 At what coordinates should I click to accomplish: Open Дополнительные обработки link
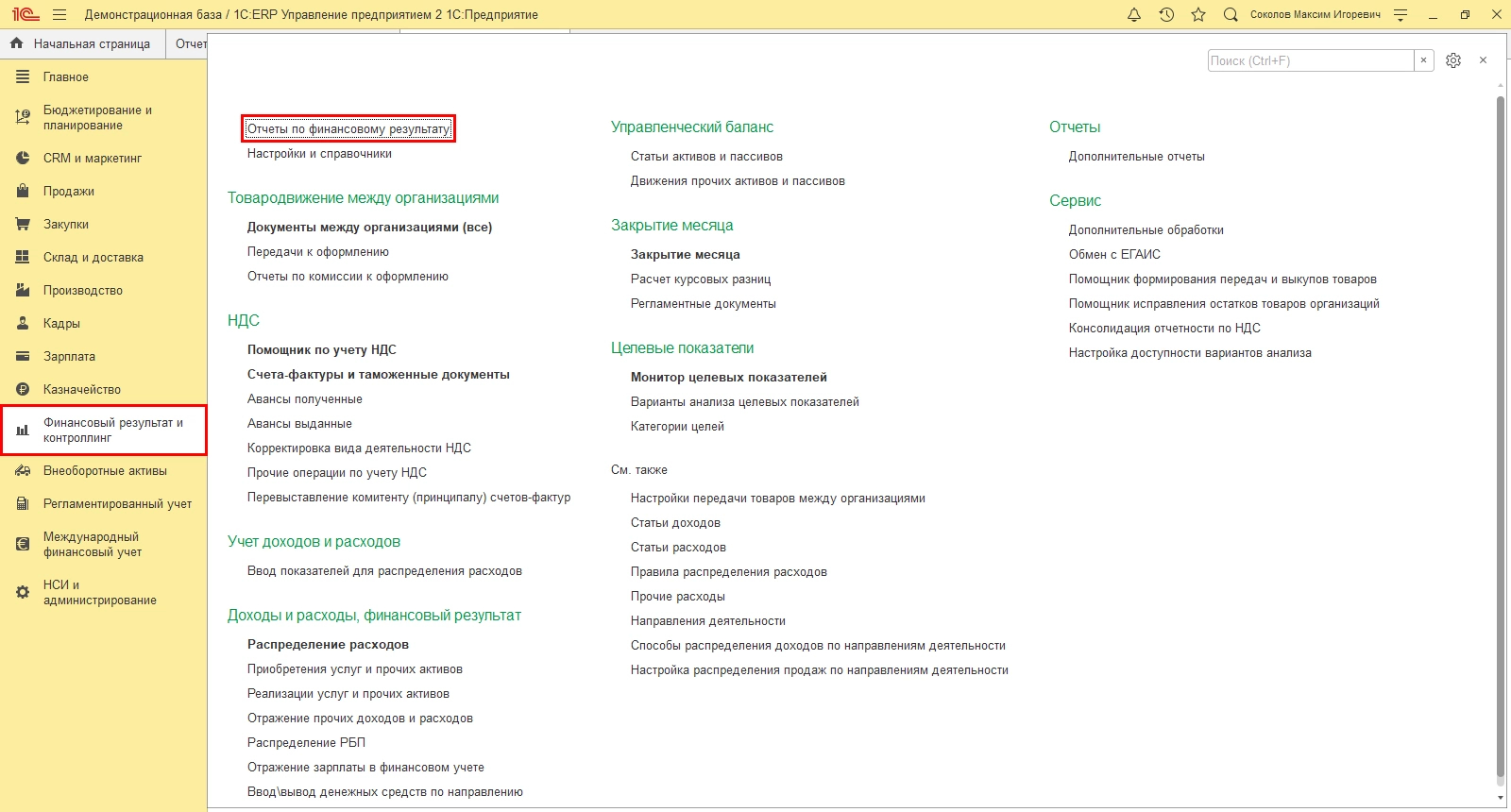tap(1146, 230)
